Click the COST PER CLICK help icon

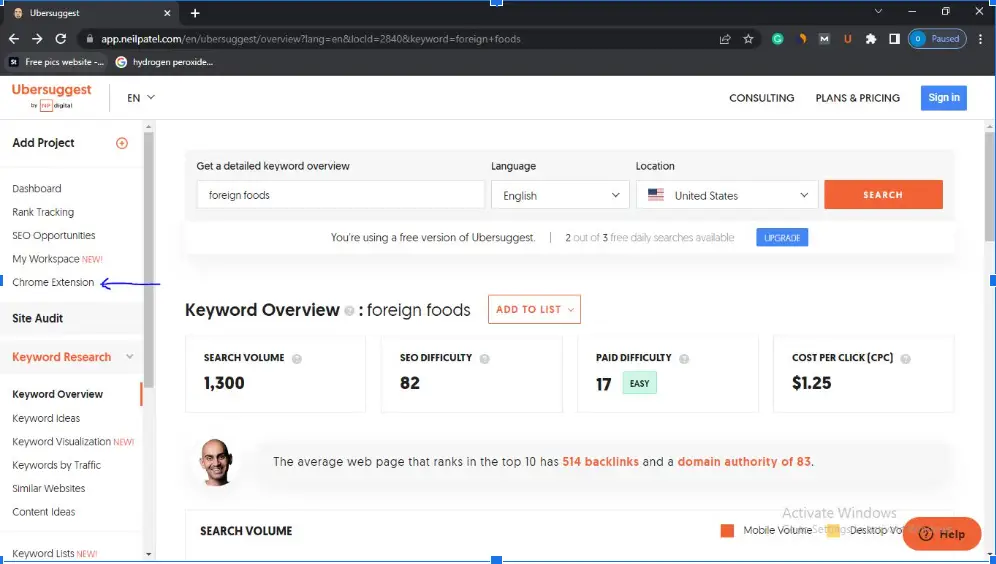(906, 359)
